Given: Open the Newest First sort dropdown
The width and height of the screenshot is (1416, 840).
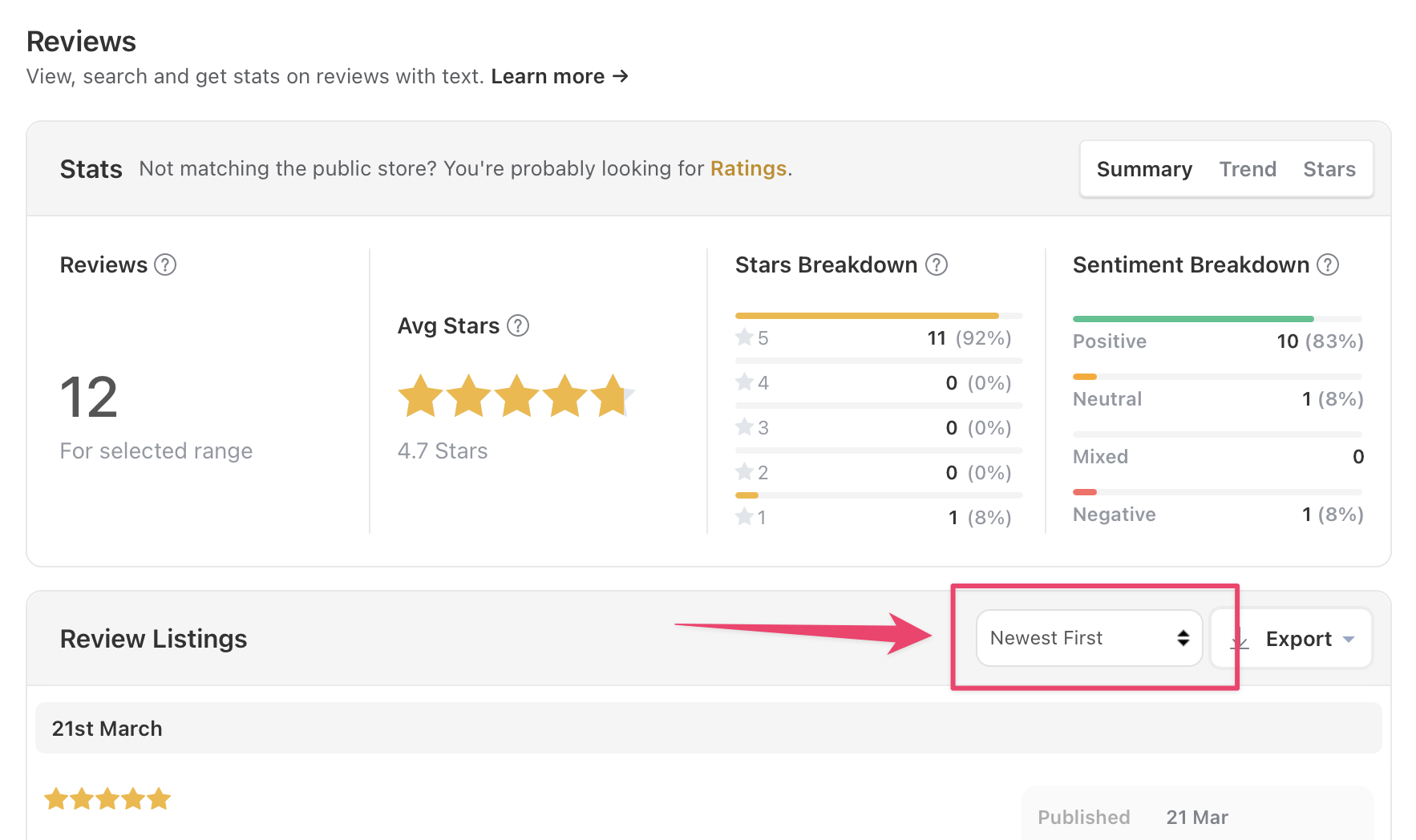Looking at the screenshot, I should (1088, 638).
